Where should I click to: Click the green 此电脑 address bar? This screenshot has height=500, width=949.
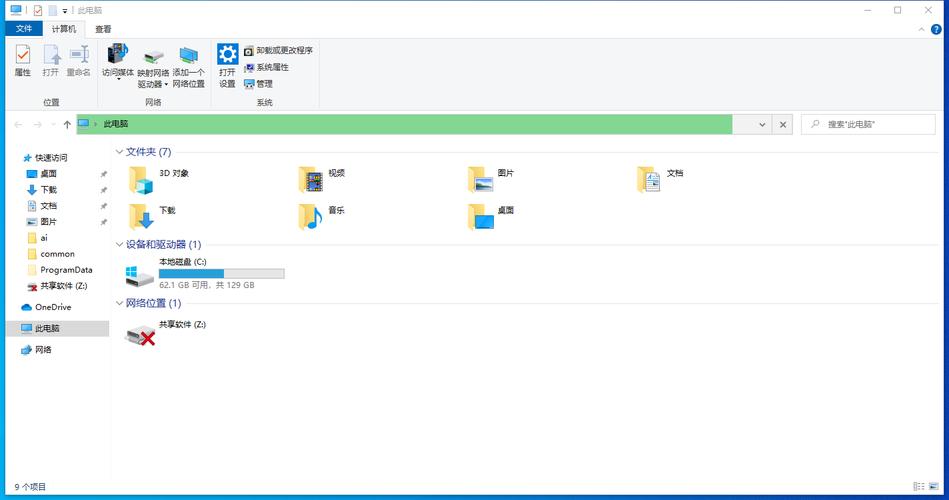click(x=404, y=124)
